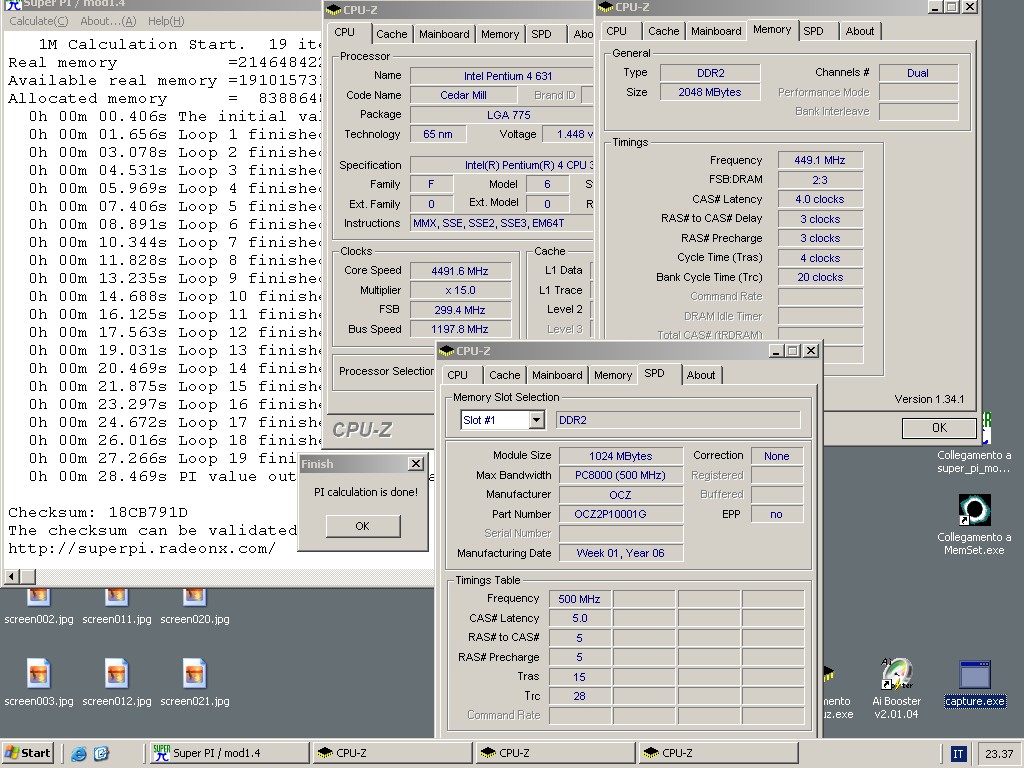This screenshot has height=768, width=1024.
Task: Click the chip icon in the CPU-Z Memory window title bar
Action: click(x=605, y=7)
